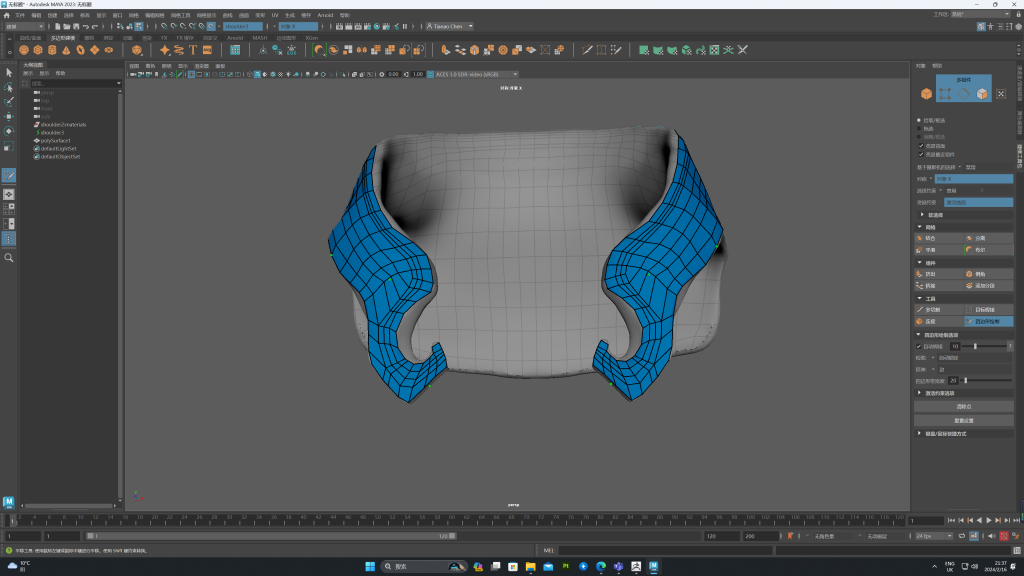This screenshot has width=1024, height=576.
Task: Create a polygon cylinder from the shelf
Action: click(52, 50)
